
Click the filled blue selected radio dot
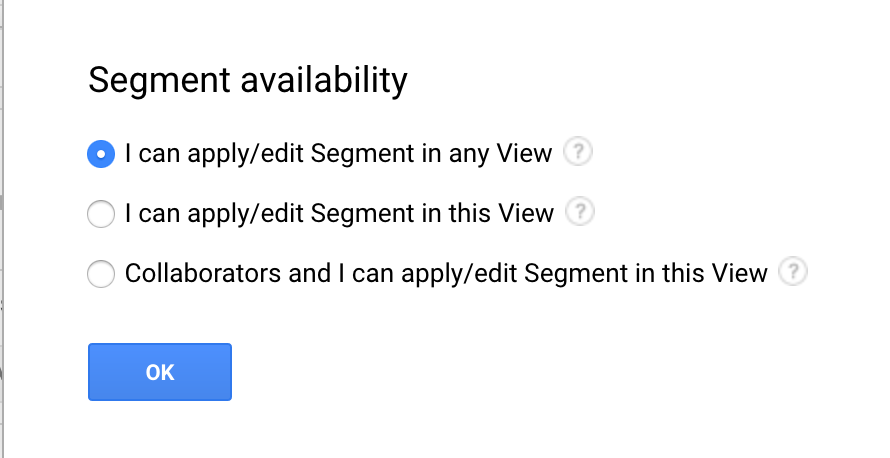(x=101, y=154)
